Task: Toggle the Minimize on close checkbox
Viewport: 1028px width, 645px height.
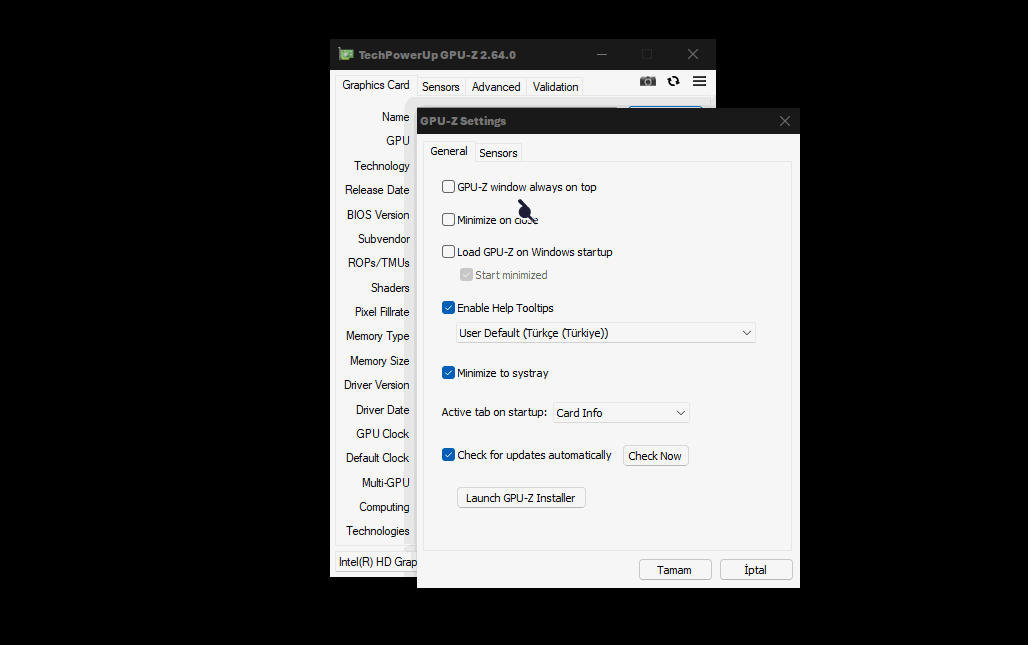Action: pos(448,220)
